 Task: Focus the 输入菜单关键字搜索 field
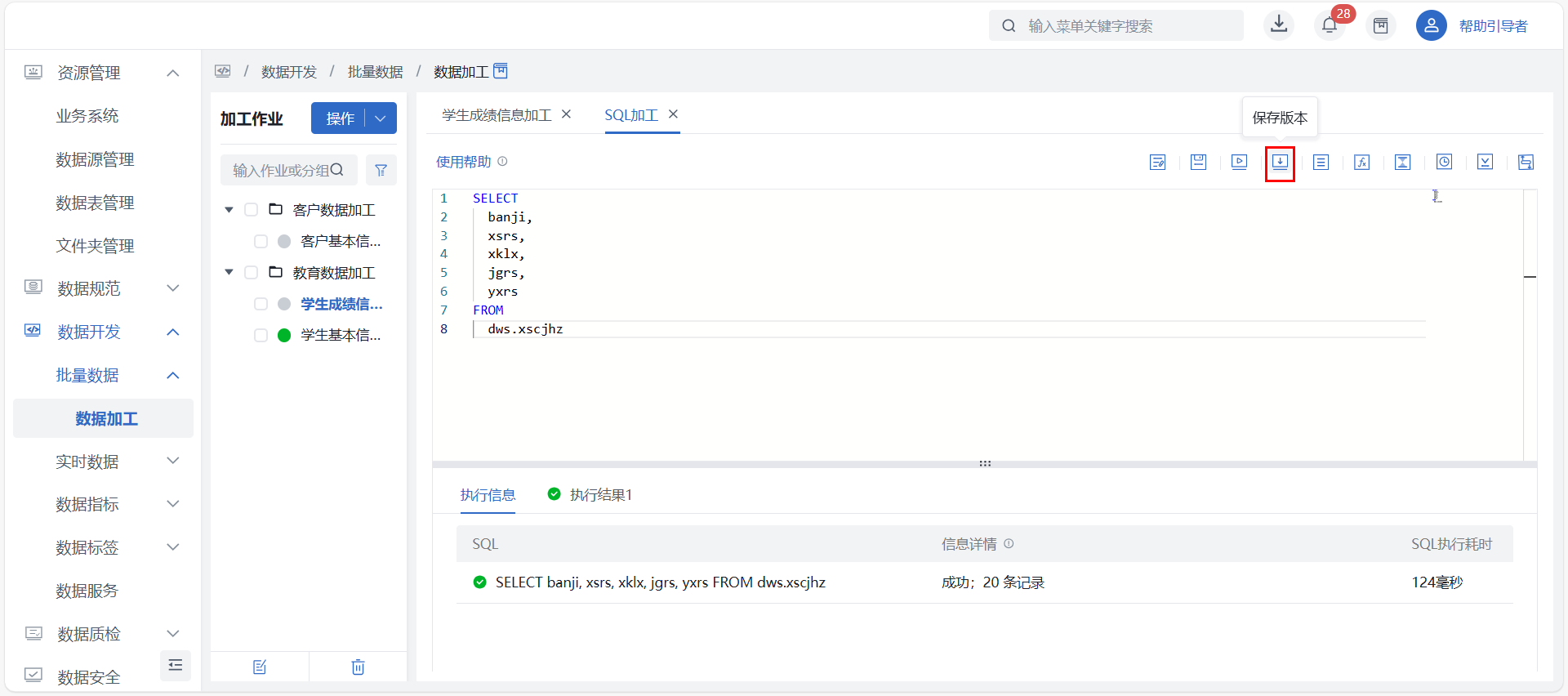(1116, 25)
